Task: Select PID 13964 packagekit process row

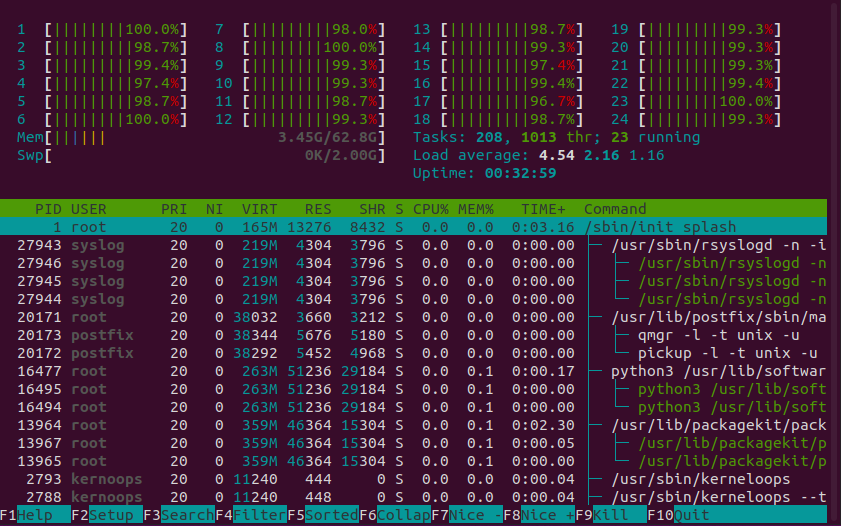Action: click(420, 425)
